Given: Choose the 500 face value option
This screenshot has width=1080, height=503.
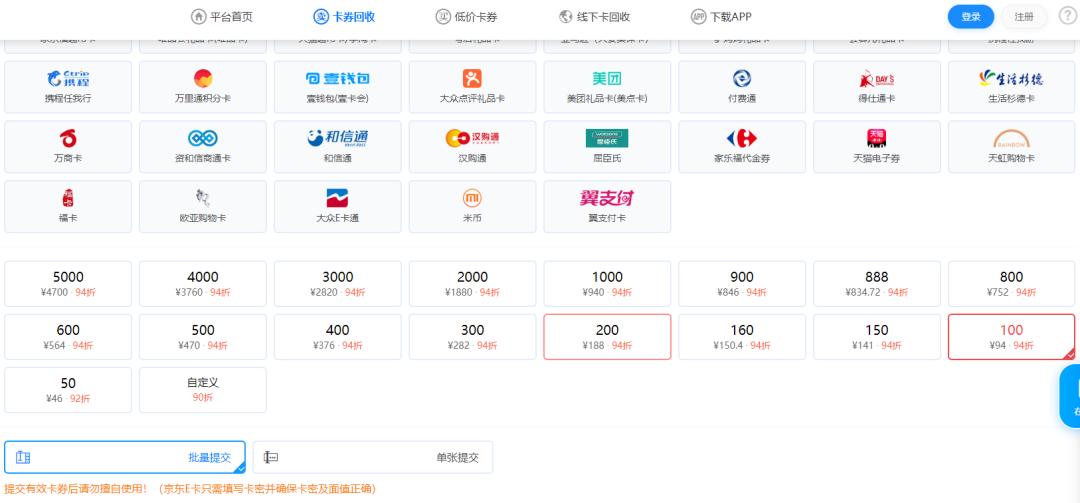Looking at the screenshot, I should (202, 337).
